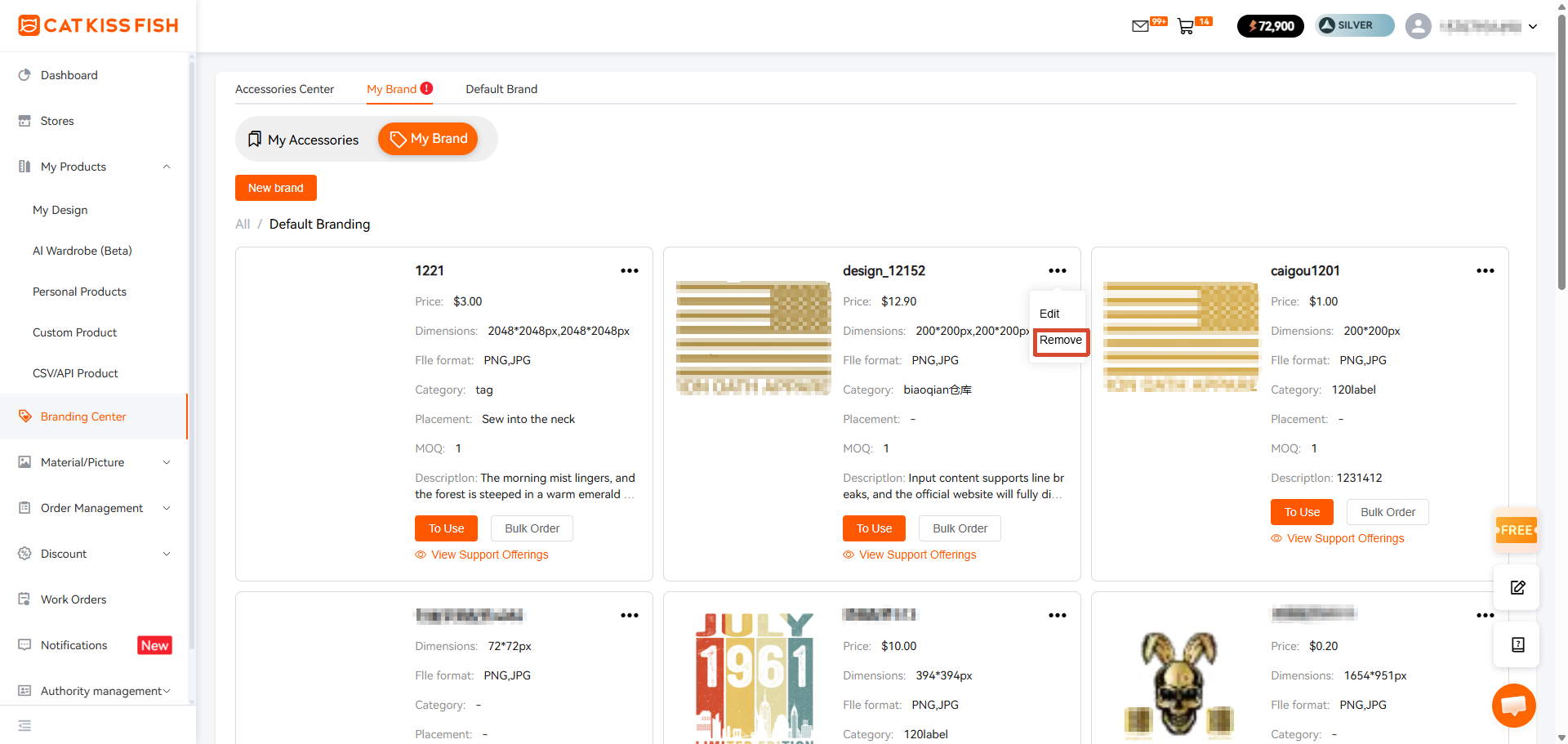Click the New brand button
The width and height of the screenshot is (1568, 744).
click(276, 188)
